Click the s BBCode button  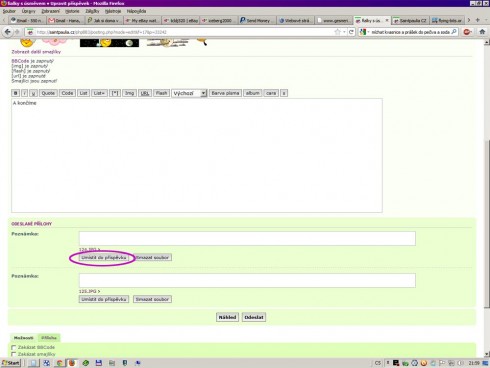(x=284, y=93)
